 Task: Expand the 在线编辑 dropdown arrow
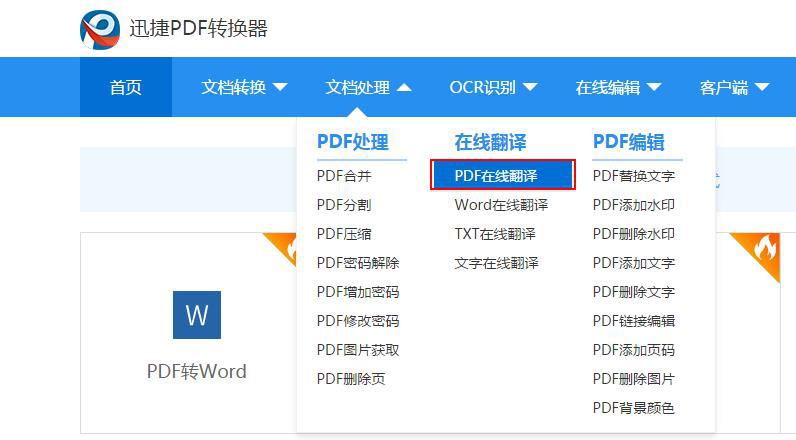[x=654, y=87]
